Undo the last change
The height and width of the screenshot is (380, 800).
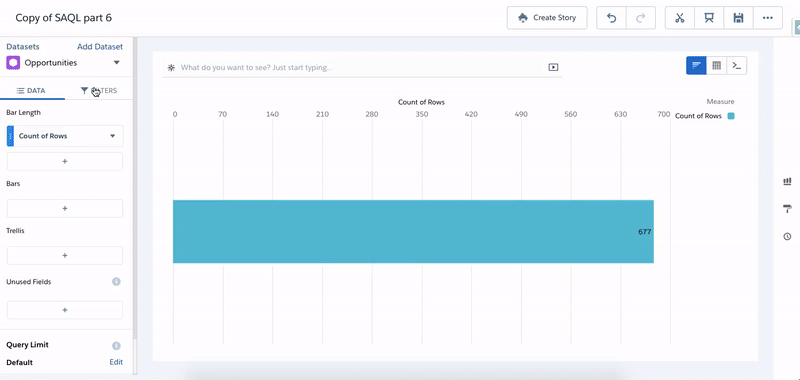(x=611, y=18)
